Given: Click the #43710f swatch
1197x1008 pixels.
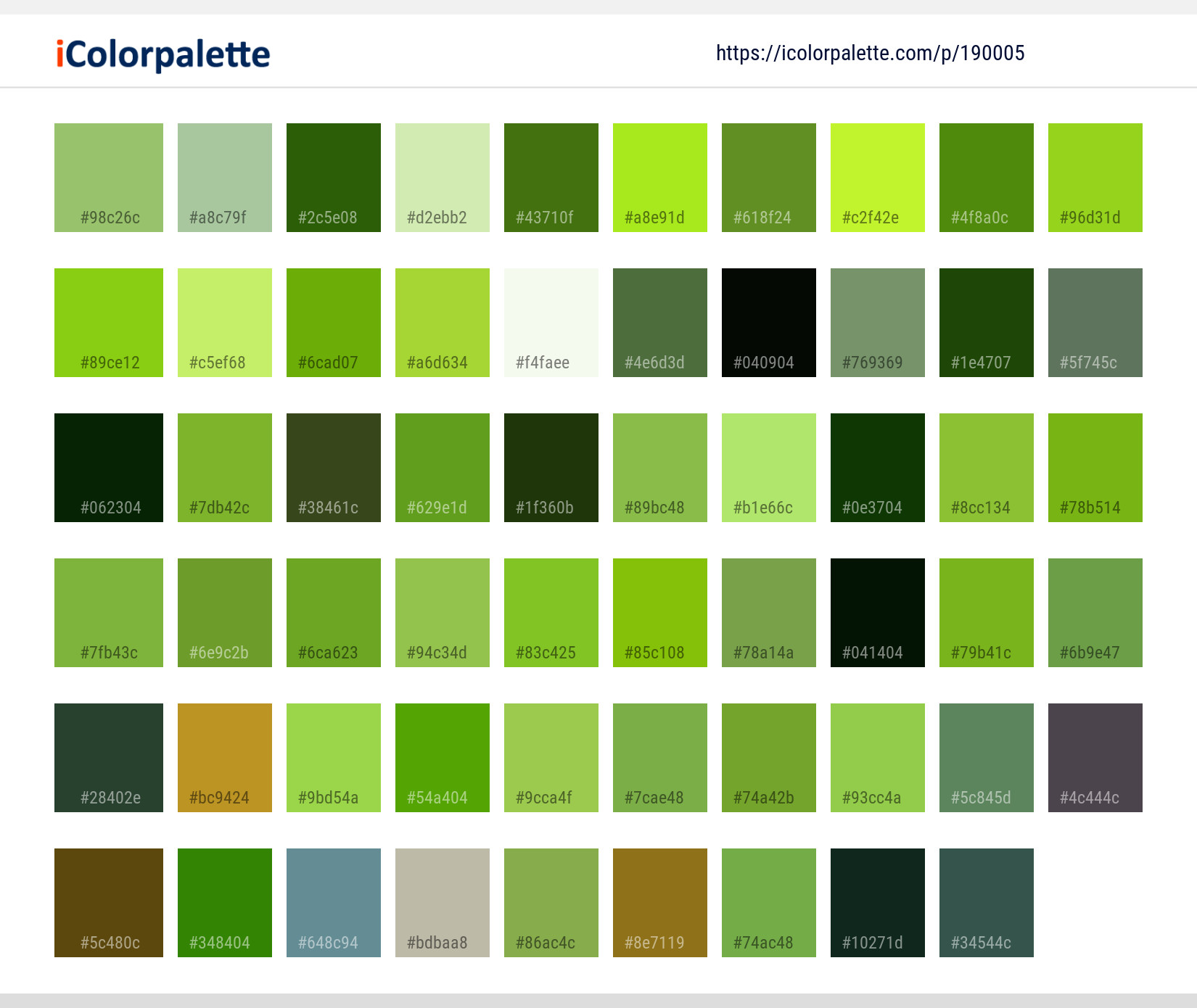Looking at the screenshot, I should coord(551,178).
